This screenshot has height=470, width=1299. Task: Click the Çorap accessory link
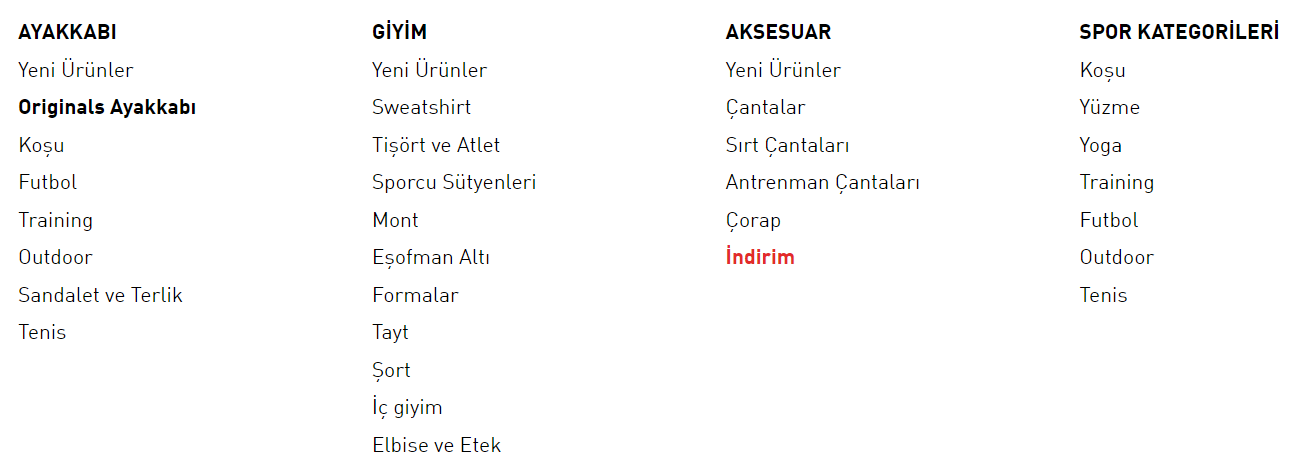click(x=753, y=220)
